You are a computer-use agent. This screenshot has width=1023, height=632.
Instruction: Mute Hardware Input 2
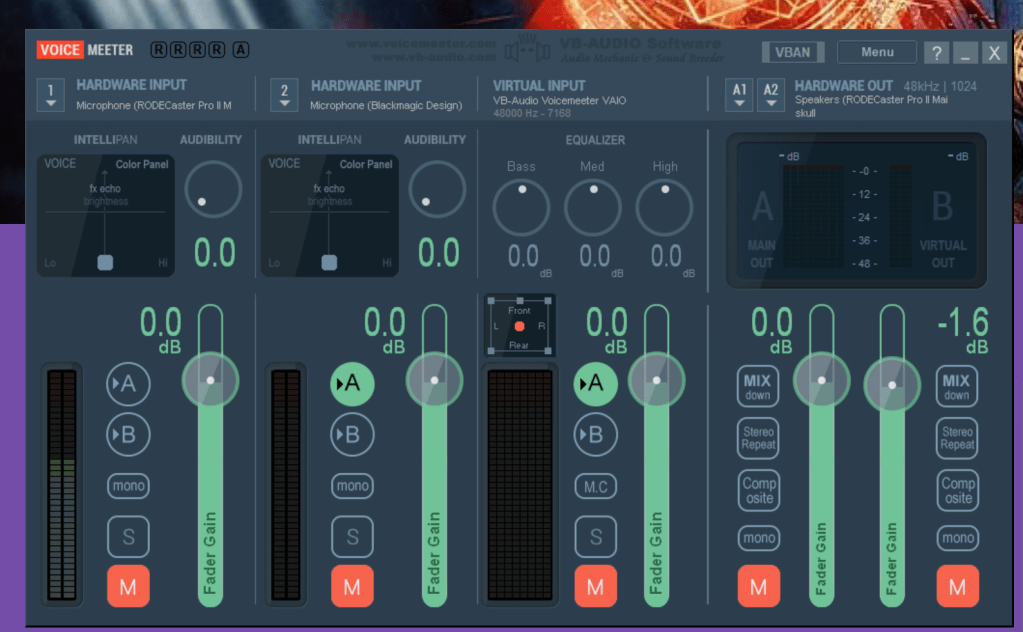pos(352,587)
